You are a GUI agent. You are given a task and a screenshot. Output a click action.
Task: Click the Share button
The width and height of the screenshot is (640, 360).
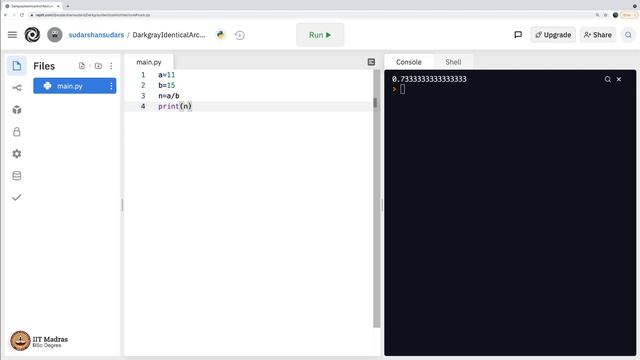point(598,35)
